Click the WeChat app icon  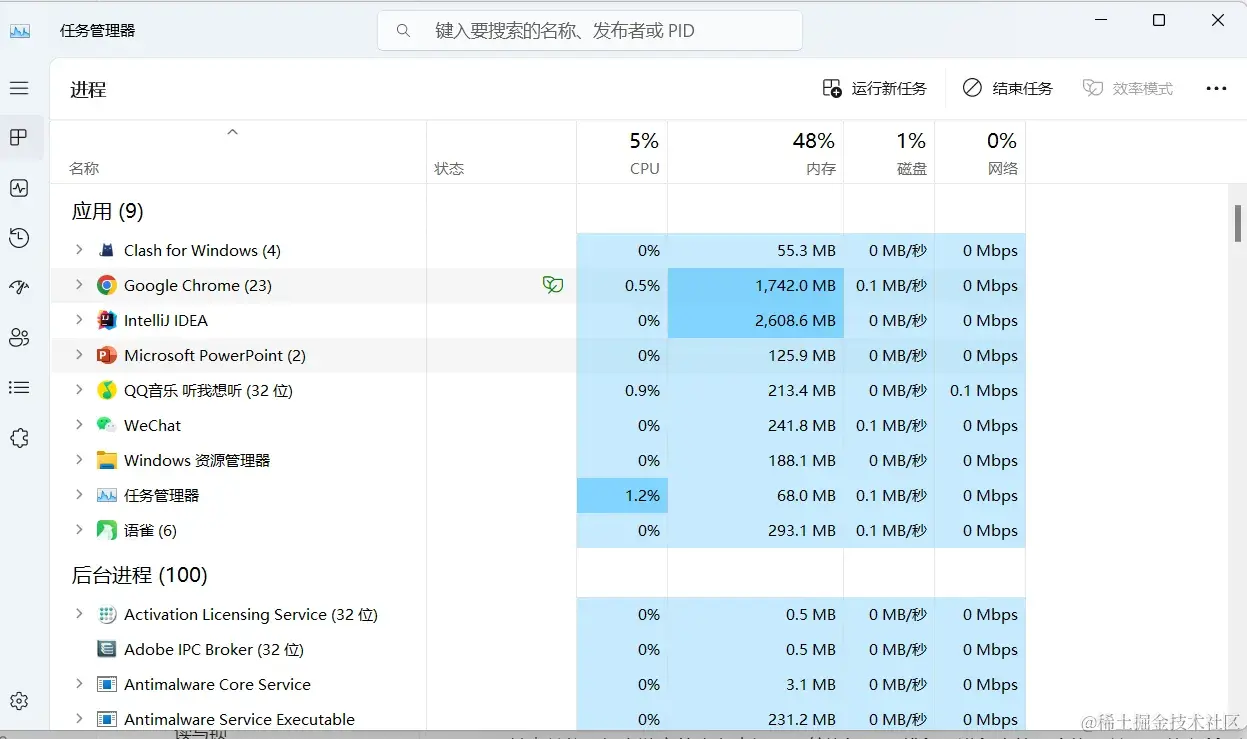click(x=107, y=425)
